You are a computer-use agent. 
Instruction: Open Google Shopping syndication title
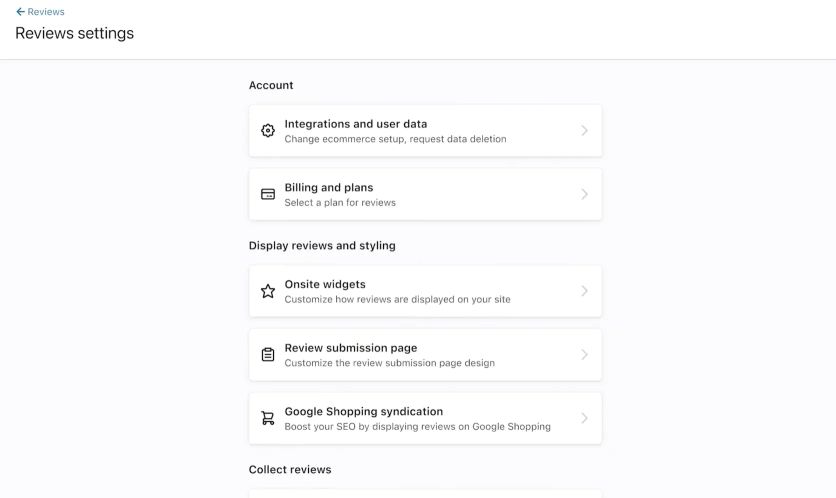pos(364,412)
